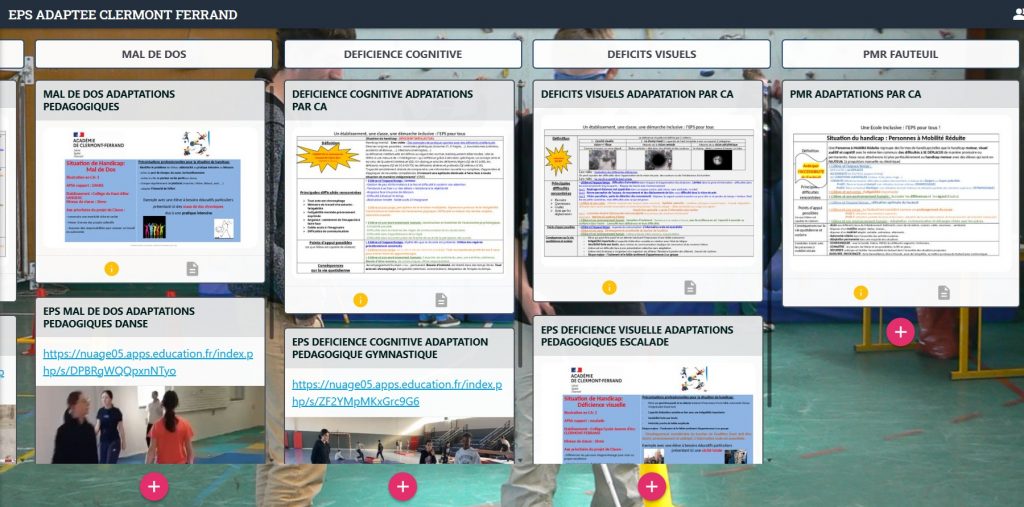Click the document icon on the DEFICIENCE COGNITIVE ADAPATATIONS card

441,300
